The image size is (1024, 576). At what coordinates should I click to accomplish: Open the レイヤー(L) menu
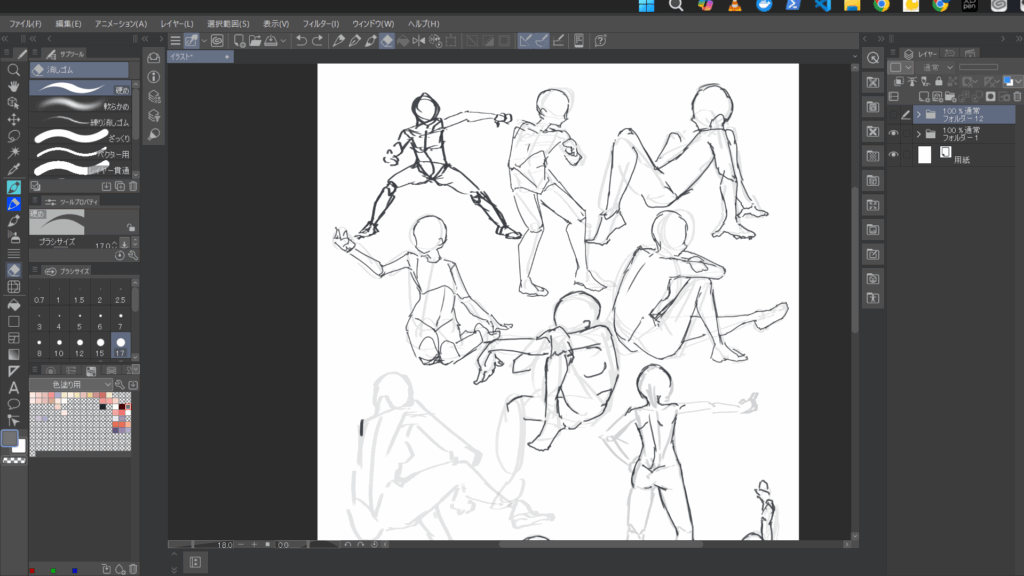(x=176, y=23)
